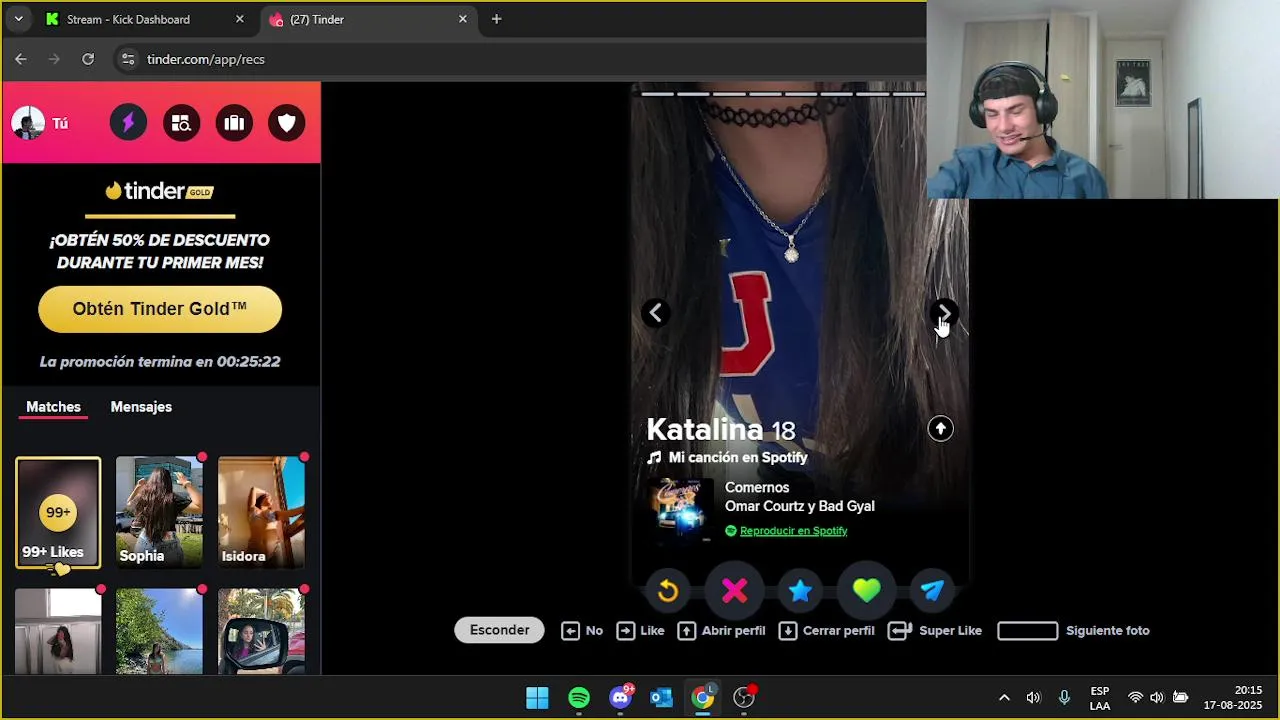Open Wi-Fi network settings icon

(1135, 698)
